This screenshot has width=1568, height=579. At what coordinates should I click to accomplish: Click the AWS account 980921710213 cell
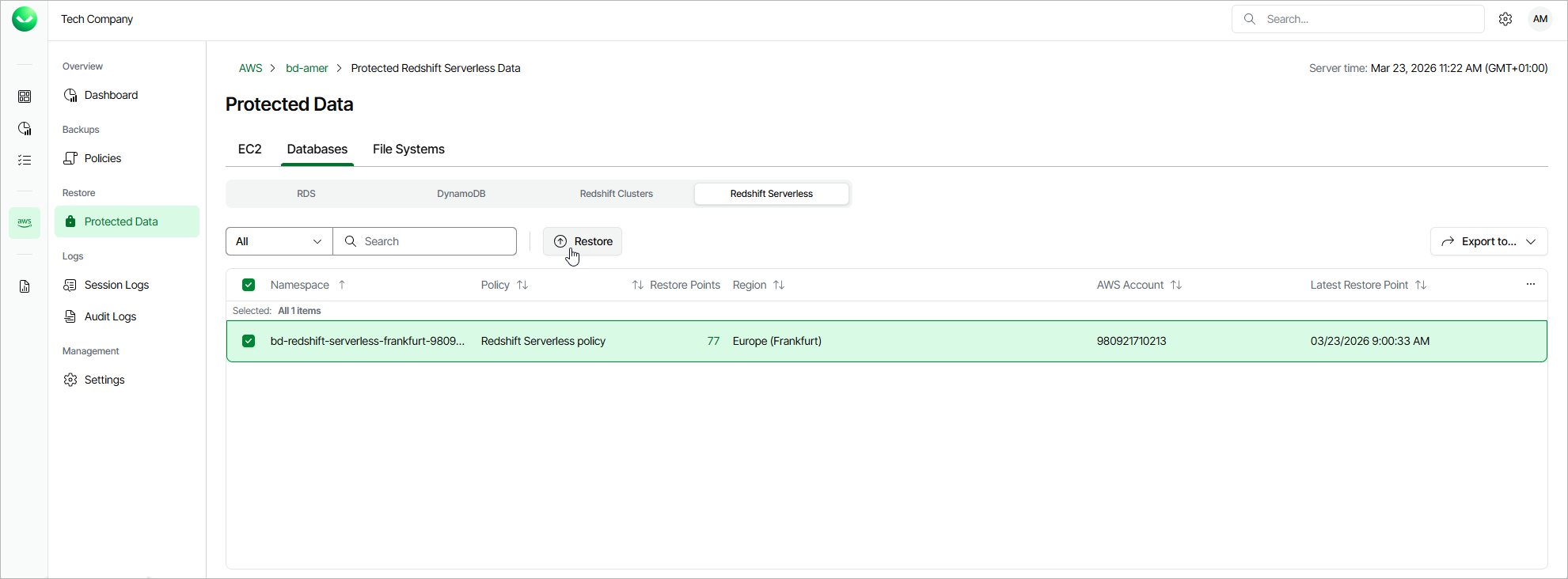click(x=1132, y=341)
